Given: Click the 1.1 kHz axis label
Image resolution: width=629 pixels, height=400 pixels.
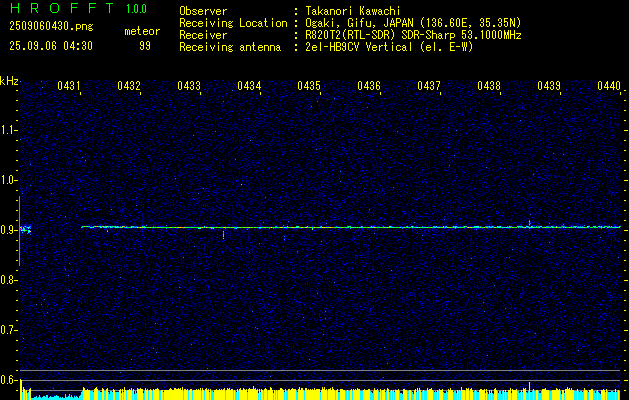Looking at the screenshot, I should pos(8,130).
